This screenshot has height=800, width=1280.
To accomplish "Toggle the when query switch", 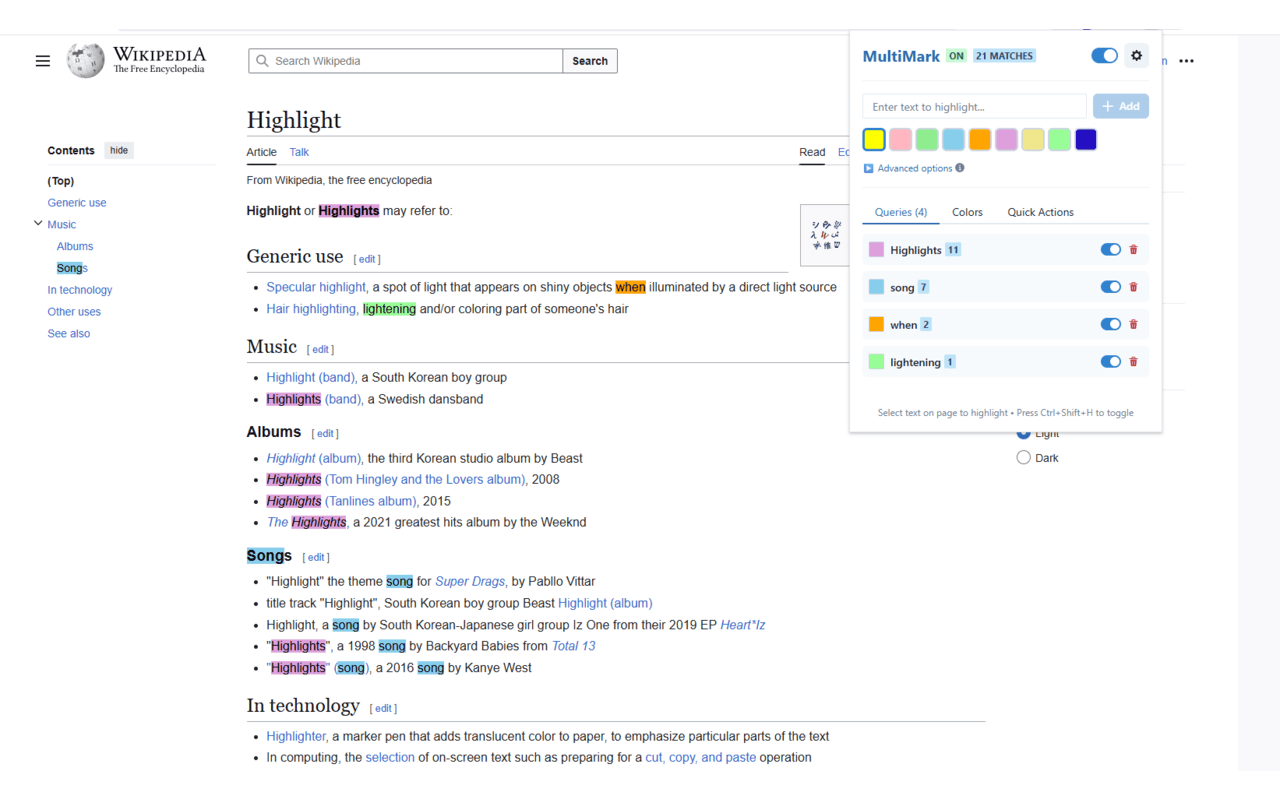I will pos(1110,324).
